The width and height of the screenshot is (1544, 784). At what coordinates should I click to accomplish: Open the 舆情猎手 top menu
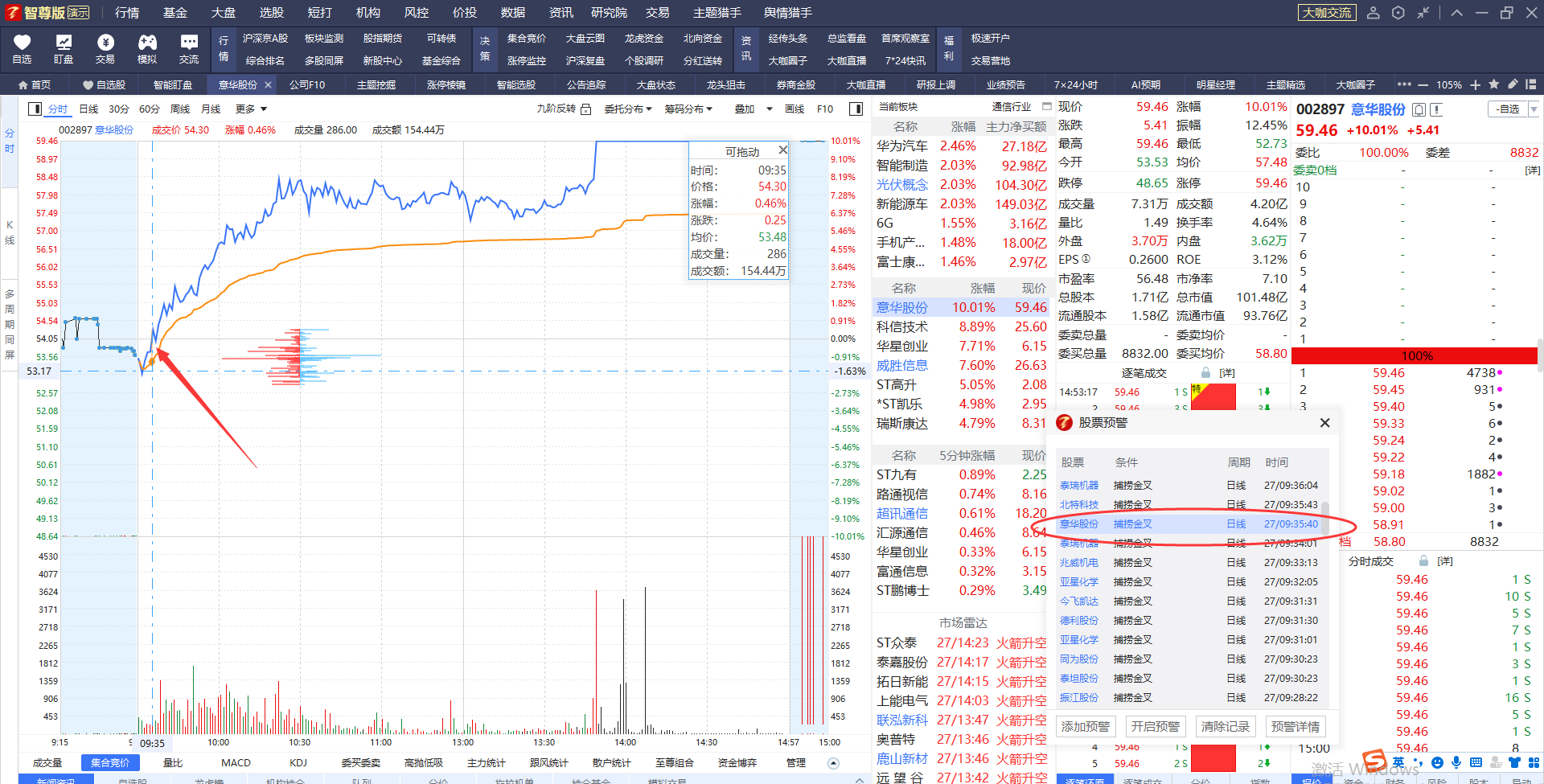click(x=788, y=13)
